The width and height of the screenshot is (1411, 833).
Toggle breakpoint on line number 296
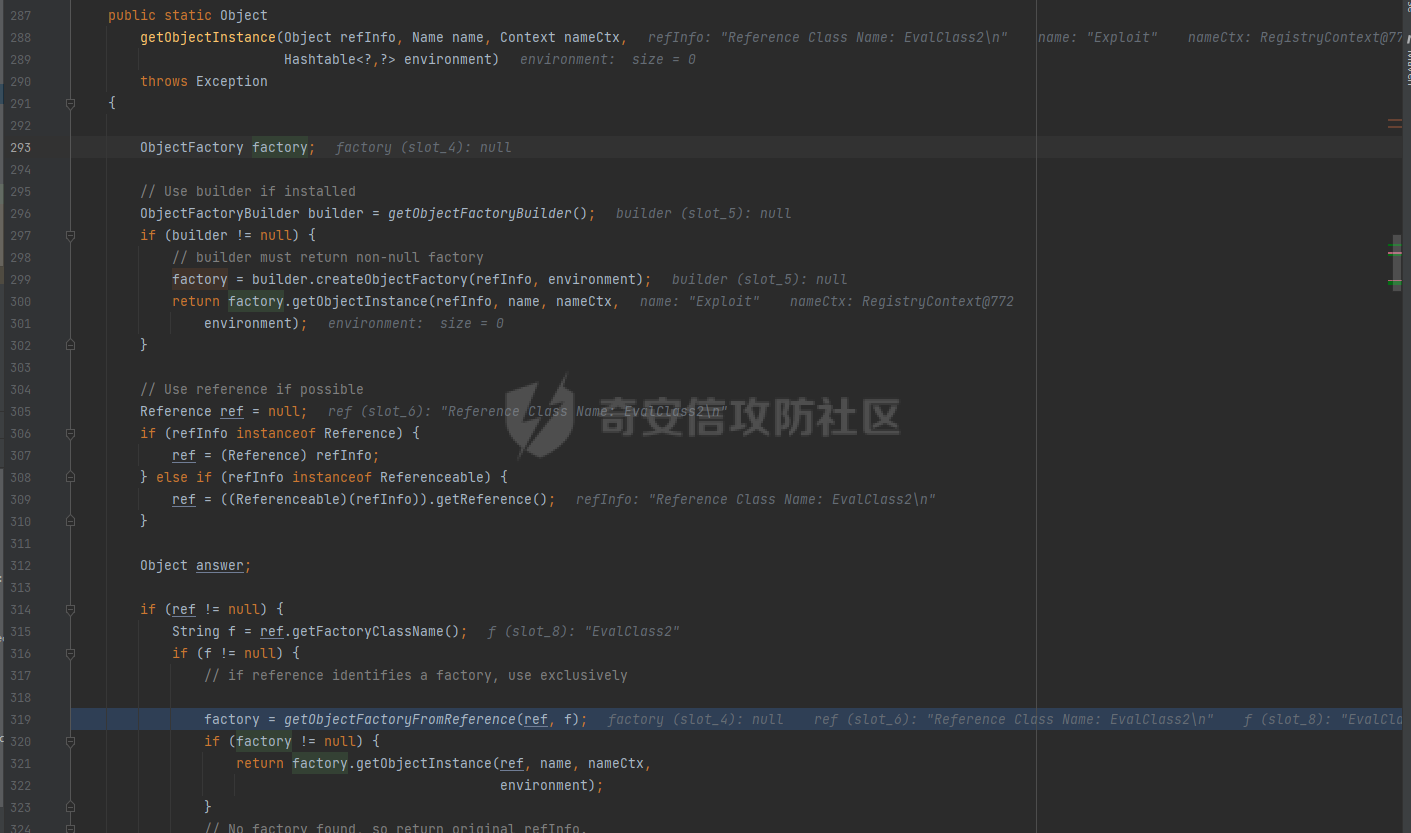20,213
